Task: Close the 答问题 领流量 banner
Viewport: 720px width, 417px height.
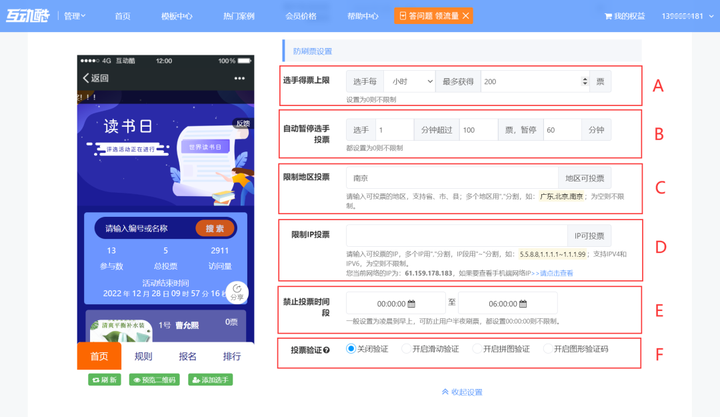Action: click(466, 16)
